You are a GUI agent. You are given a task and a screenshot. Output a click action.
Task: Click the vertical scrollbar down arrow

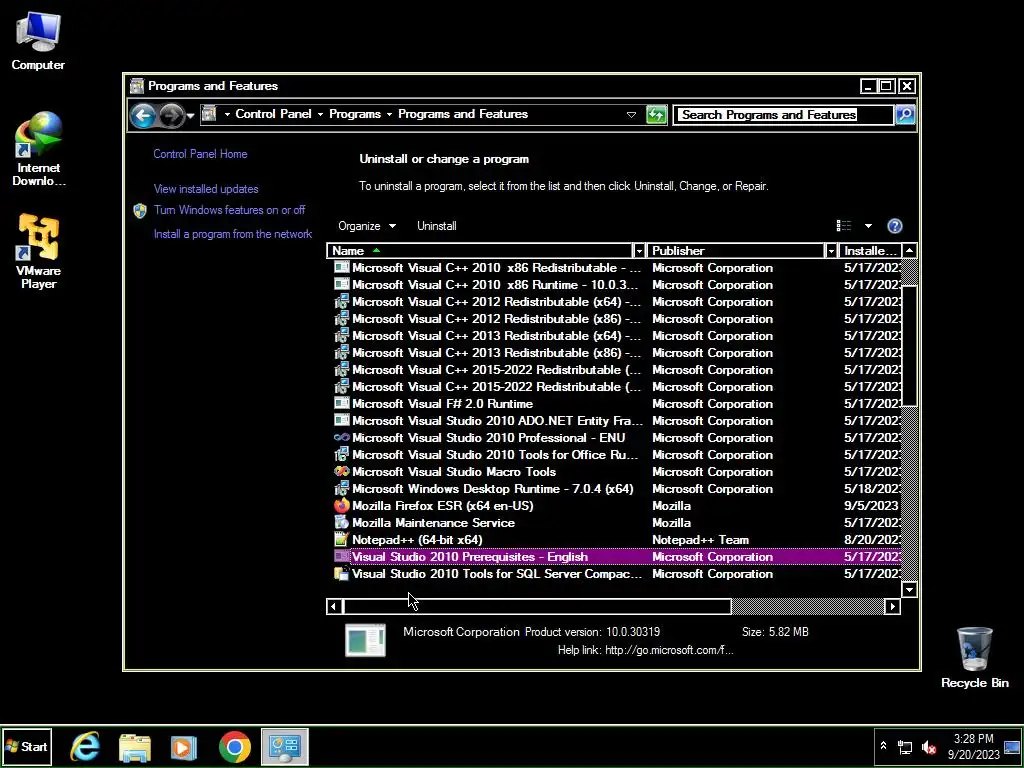click(909, 590)
